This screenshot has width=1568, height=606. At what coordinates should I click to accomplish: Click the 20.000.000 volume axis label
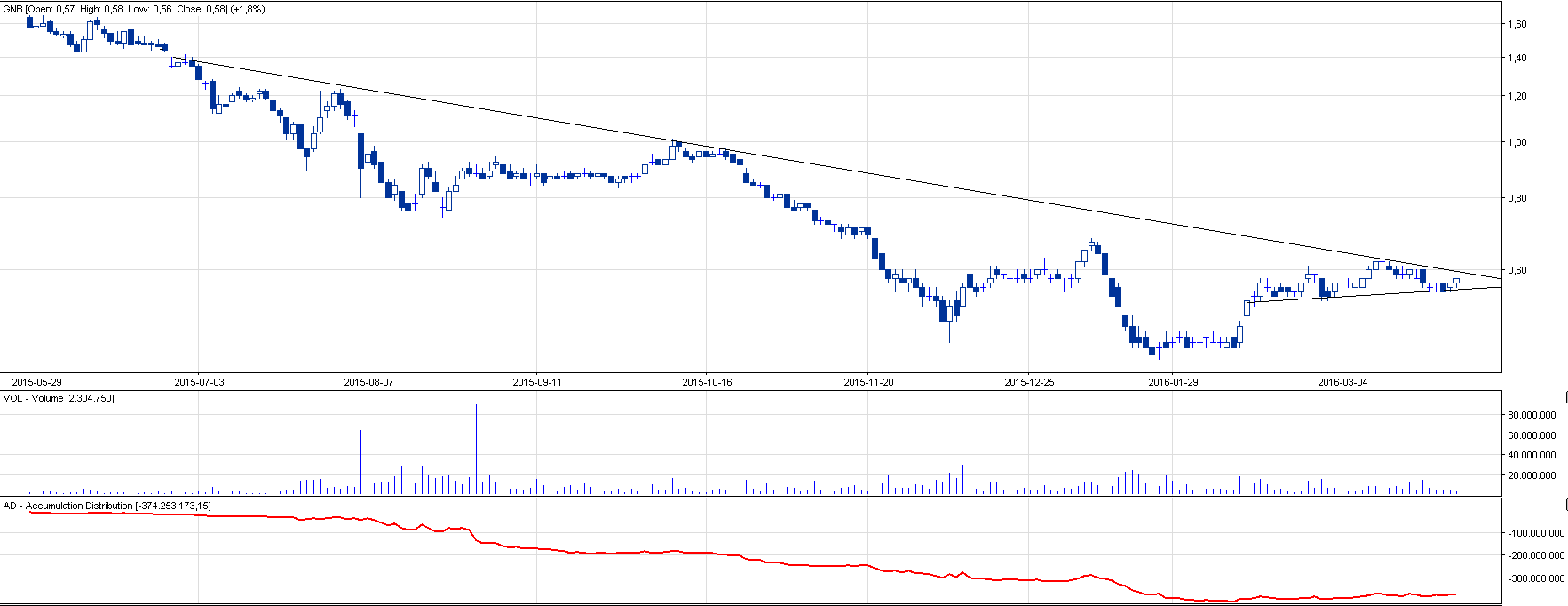pyautogui.click(x=1532, y=475)
